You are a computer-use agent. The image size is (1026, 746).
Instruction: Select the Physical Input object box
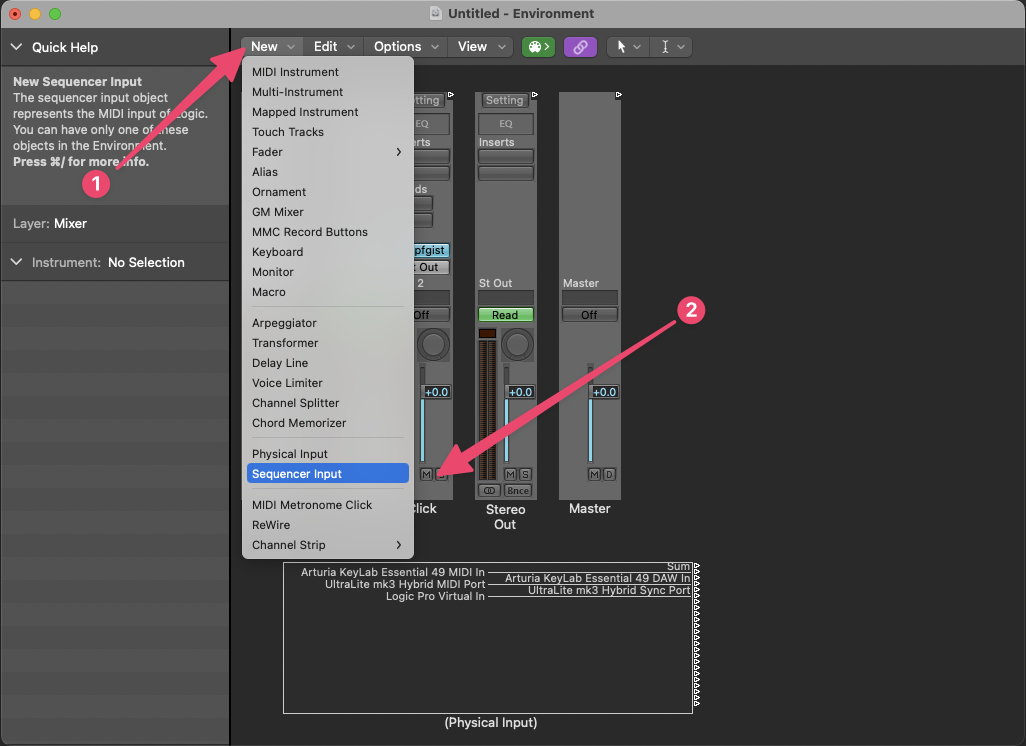click(x=488, y=660)
